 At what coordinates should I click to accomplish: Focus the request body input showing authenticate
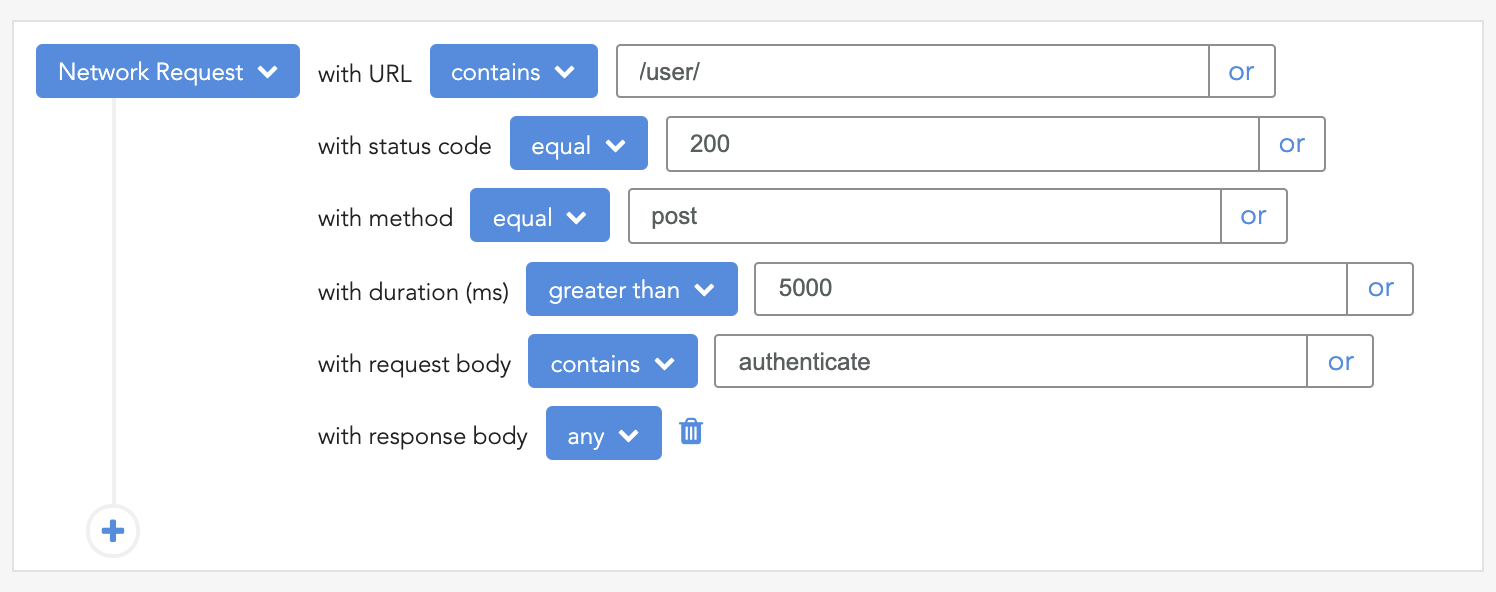pos(1010,362)
